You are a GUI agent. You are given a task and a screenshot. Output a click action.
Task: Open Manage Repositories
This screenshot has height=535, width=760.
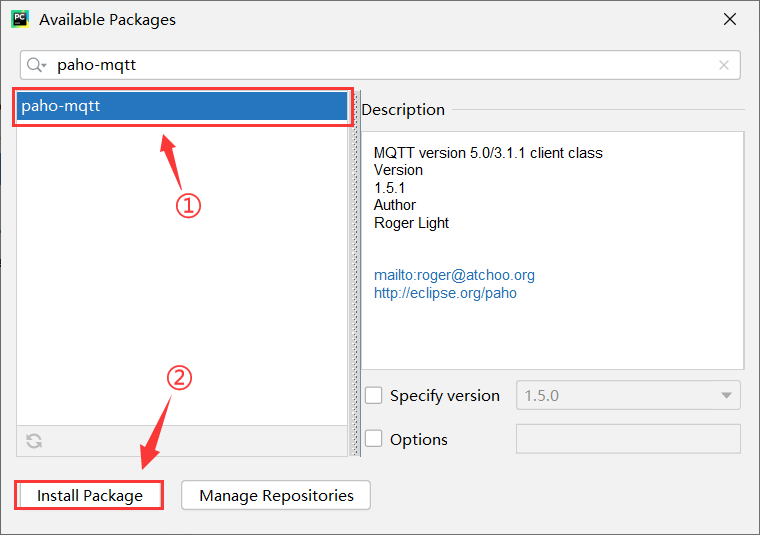click(276, 495)
